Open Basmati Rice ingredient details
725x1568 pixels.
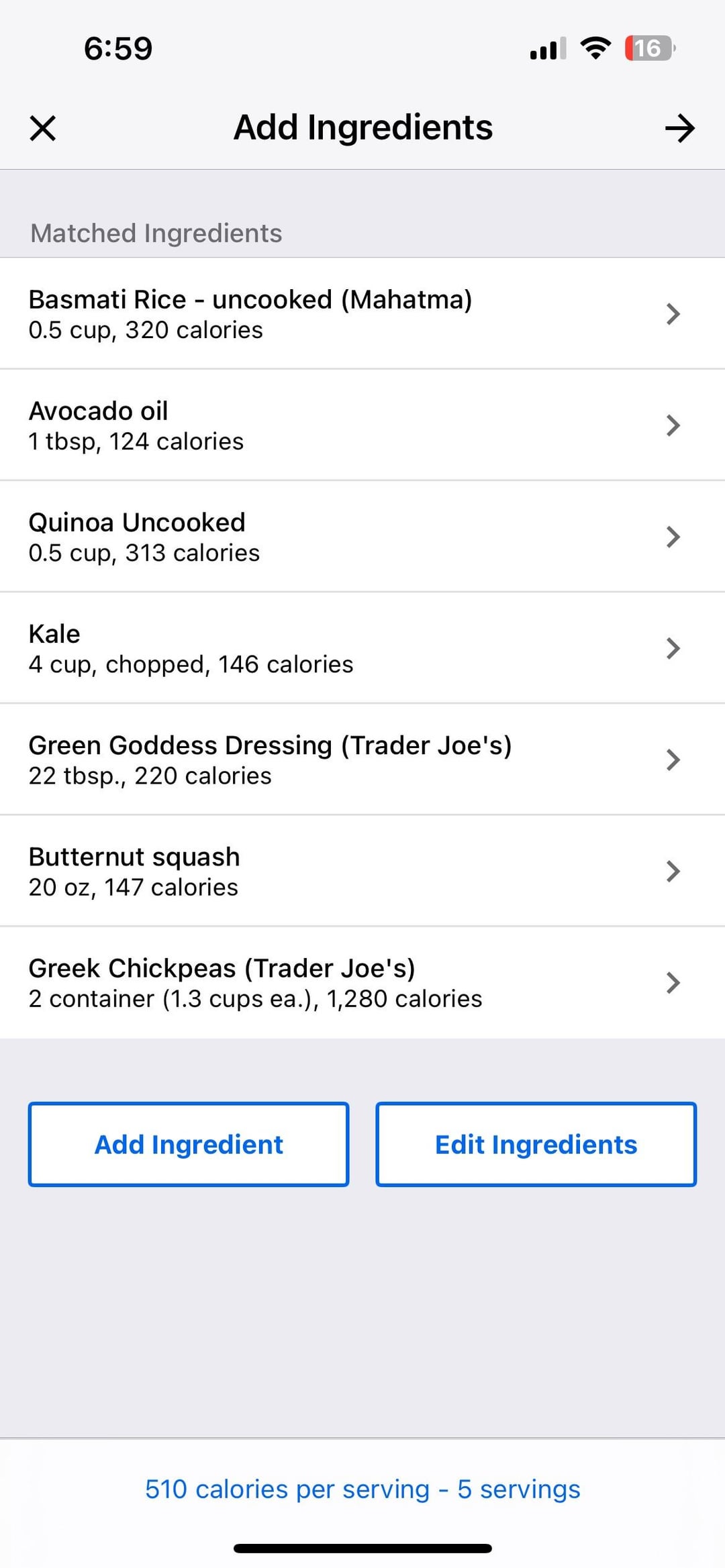click(x=250, y=314)
